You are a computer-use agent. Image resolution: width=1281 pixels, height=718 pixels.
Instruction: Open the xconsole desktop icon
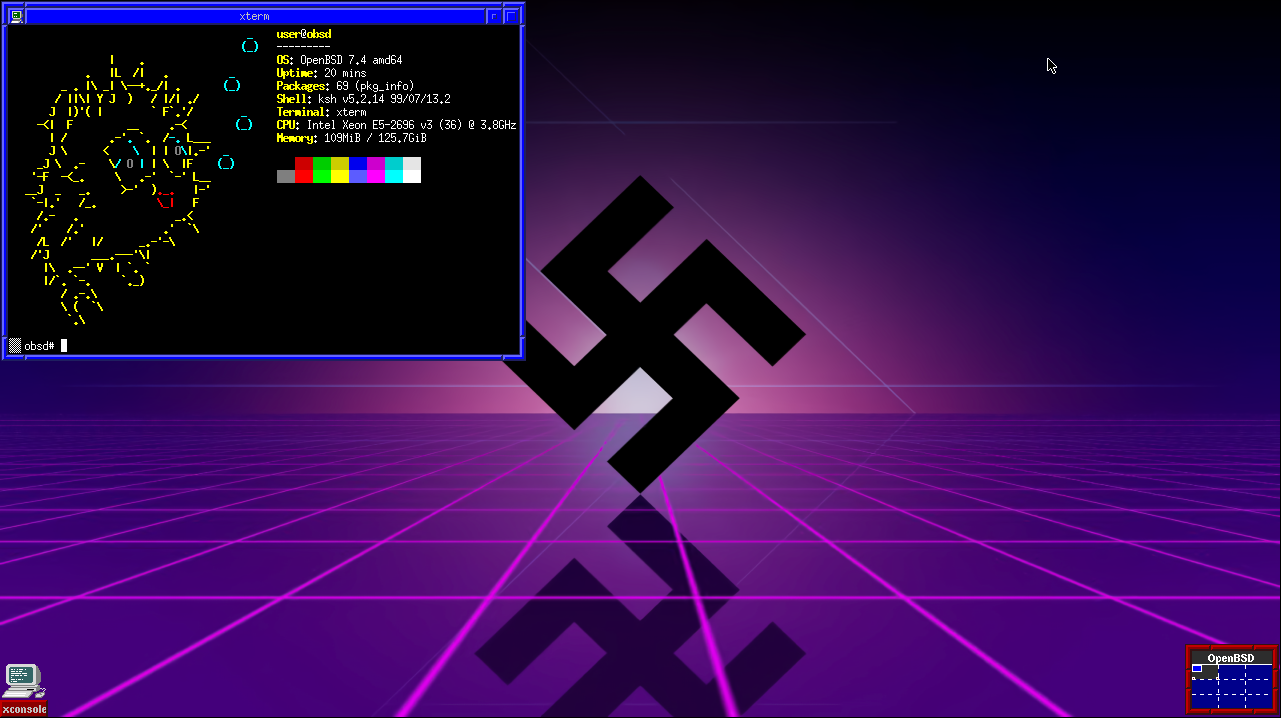(x=23, y=690)
